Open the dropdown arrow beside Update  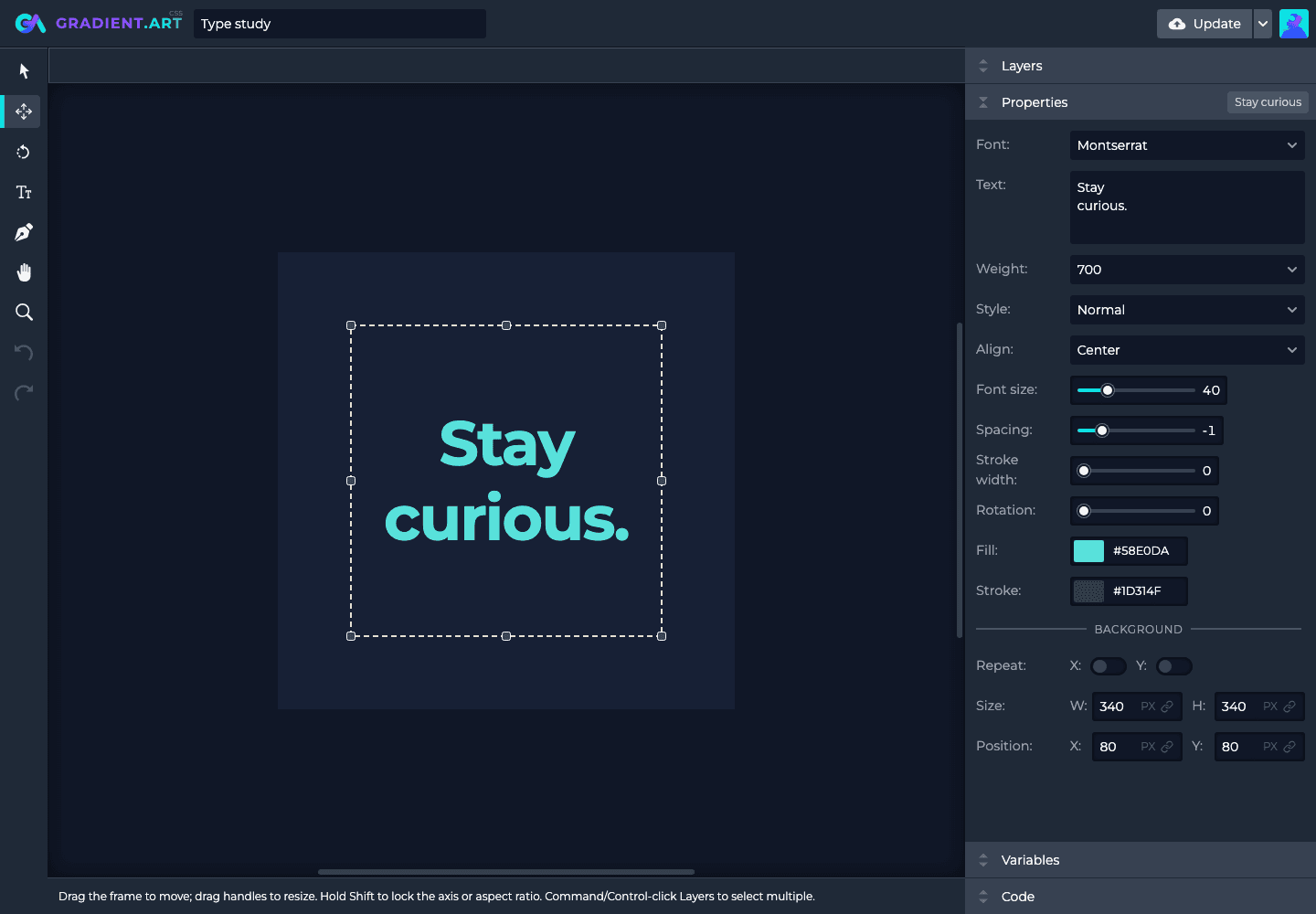(1263, 24)
